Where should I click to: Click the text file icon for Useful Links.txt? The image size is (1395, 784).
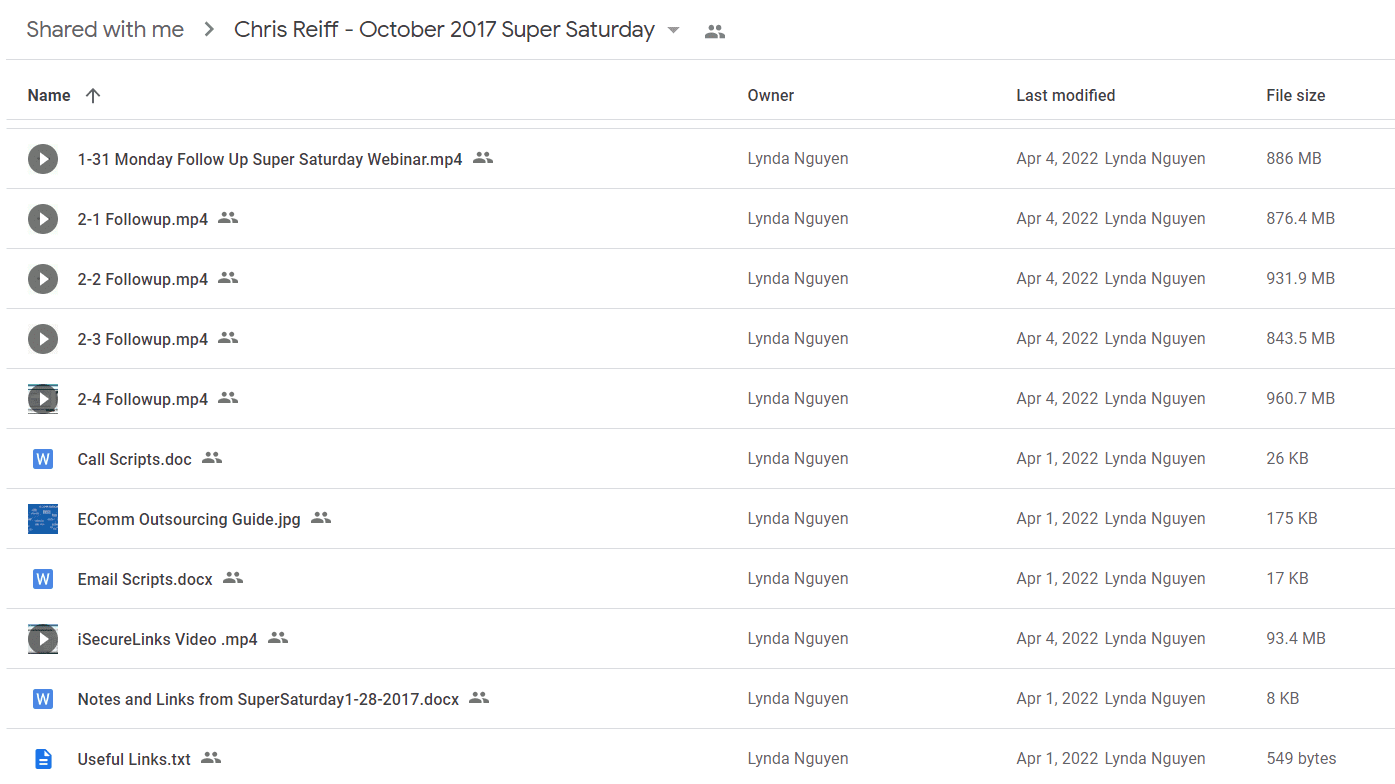[x=43, y=759]
